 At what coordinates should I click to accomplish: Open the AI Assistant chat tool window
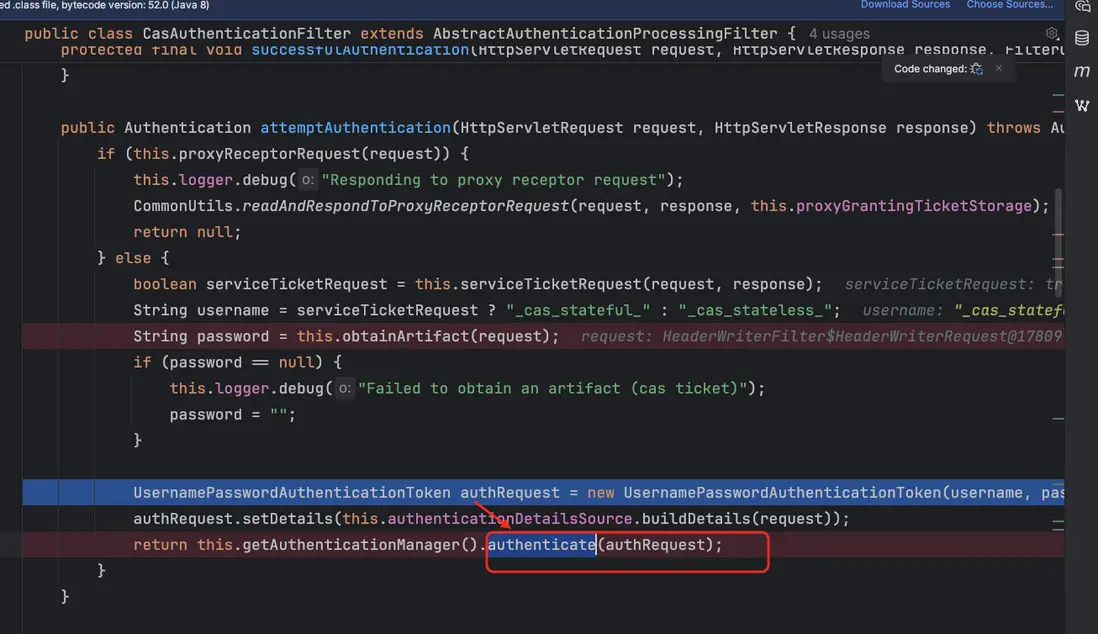click(x=1083, y=6)
